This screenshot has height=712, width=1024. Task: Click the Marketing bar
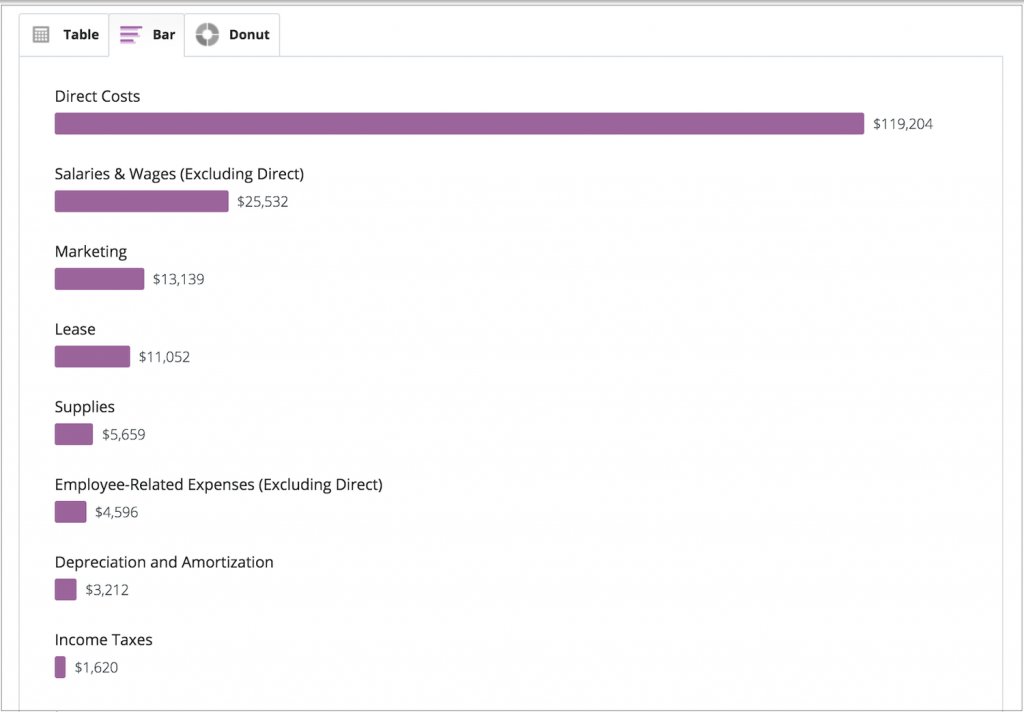click(99, 279)
